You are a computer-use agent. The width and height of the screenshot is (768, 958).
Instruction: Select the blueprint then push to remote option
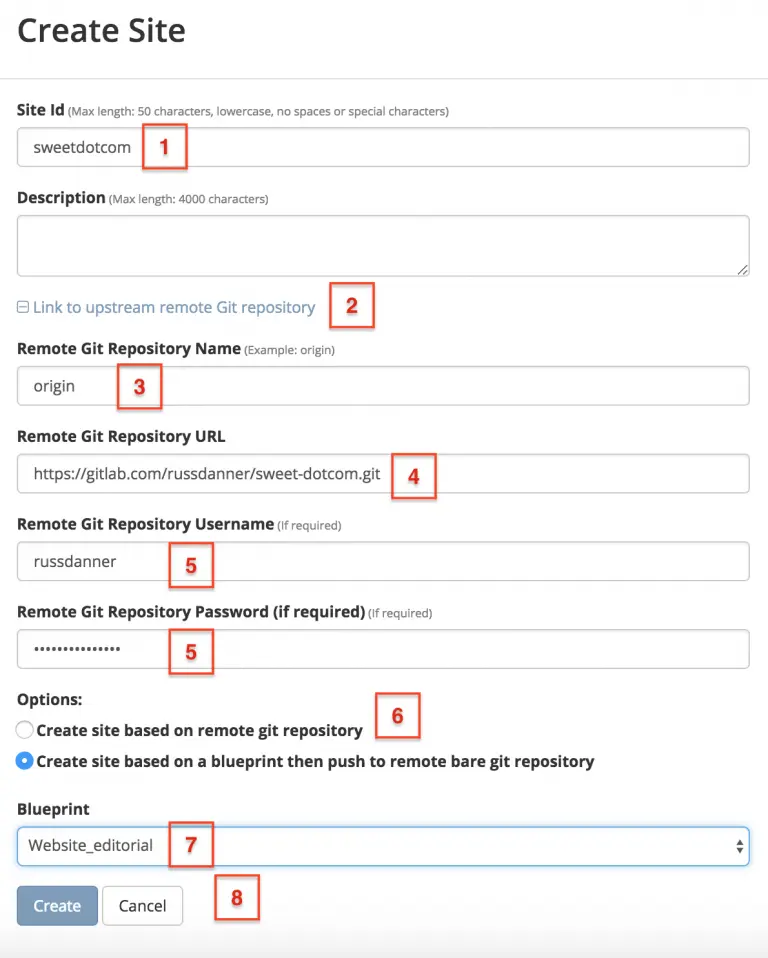pyautogui.click(x=25, y=761)
